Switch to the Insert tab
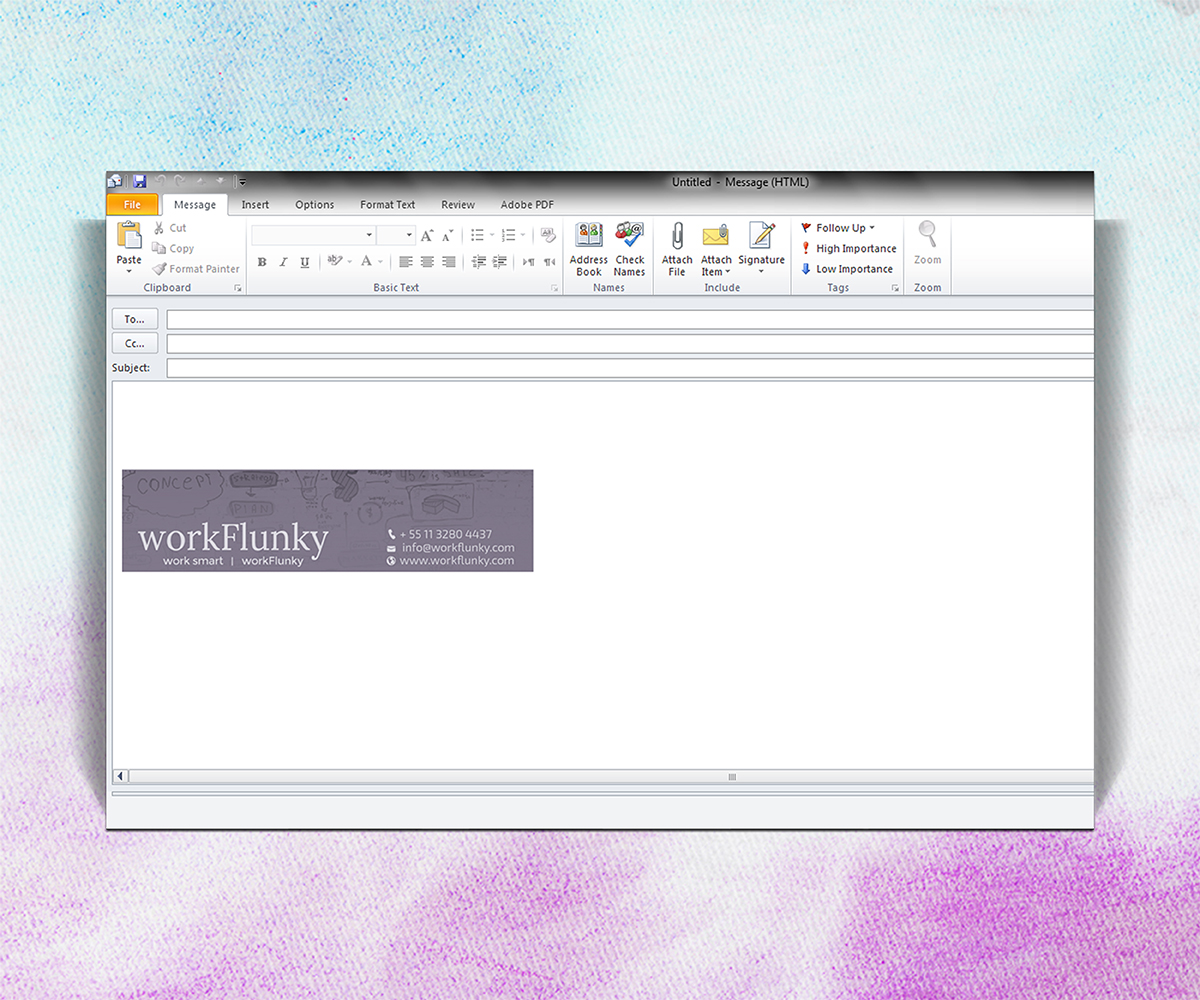1200x1000 pixels. tap(255, 205)
